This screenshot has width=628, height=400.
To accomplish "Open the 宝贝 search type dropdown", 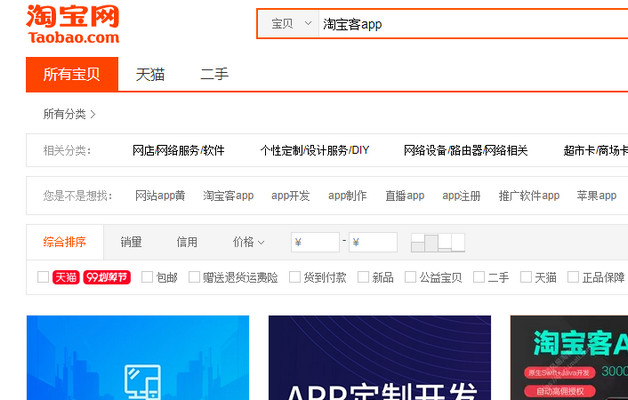I will point(288,24).
